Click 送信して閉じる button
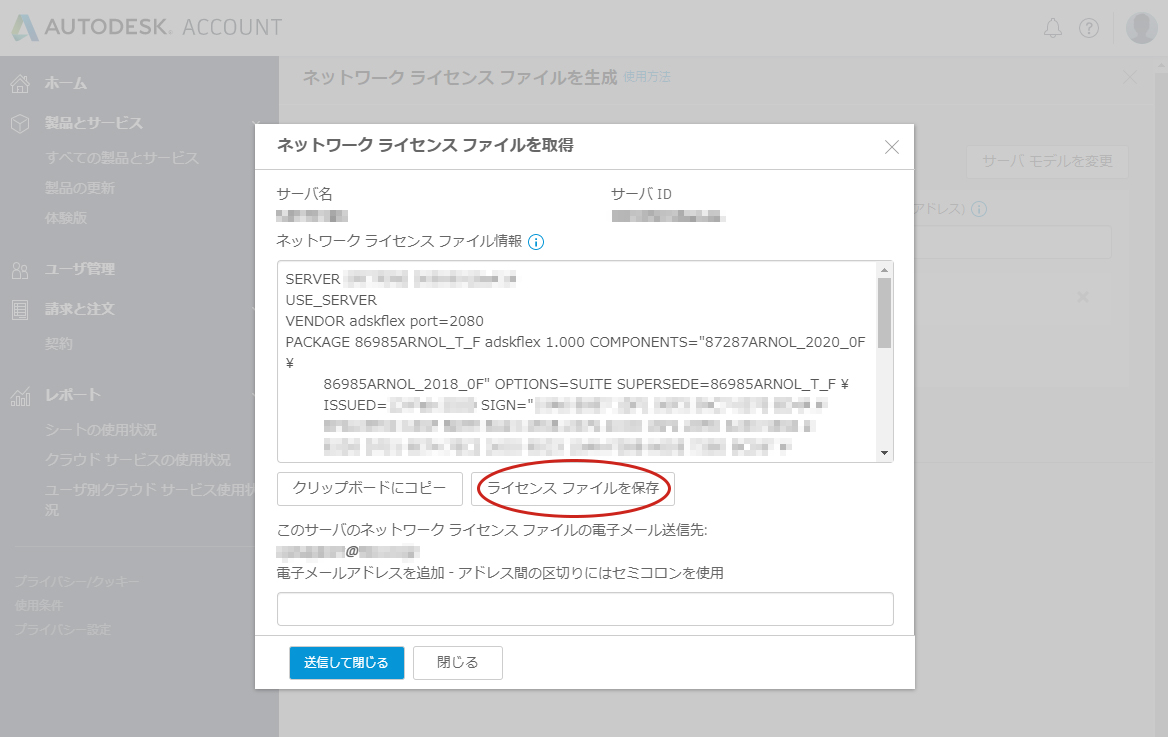 tap(346, 662)
